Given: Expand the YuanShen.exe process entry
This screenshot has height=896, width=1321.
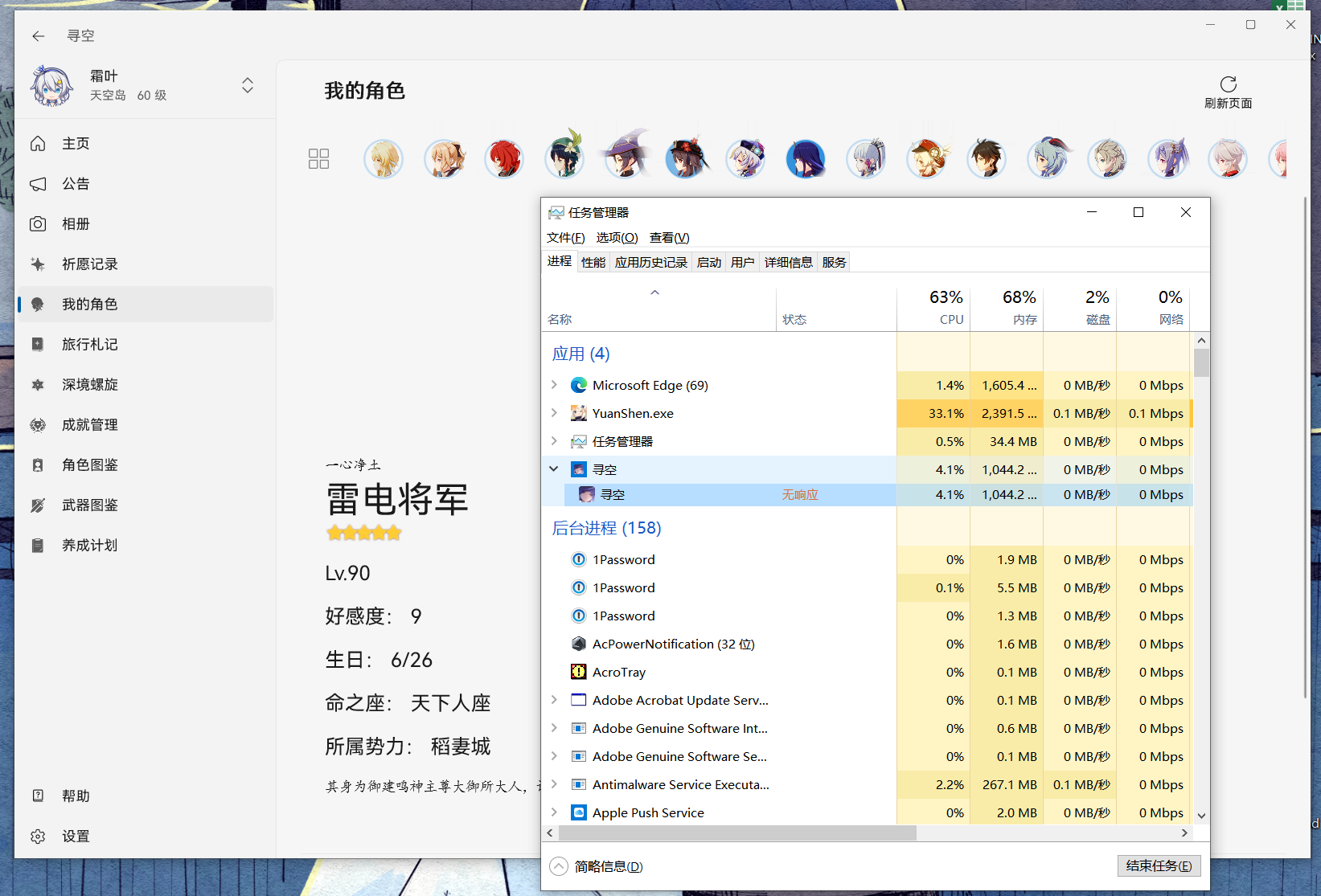Looking at the screenshot, I should [x=553, y=413].
